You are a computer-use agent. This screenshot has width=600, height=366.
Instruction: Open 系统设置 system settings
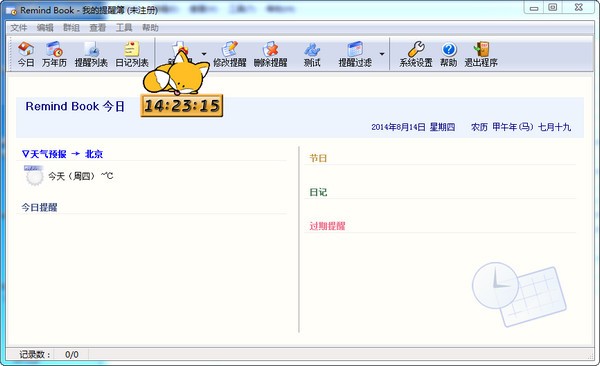(x=416, y=54)
